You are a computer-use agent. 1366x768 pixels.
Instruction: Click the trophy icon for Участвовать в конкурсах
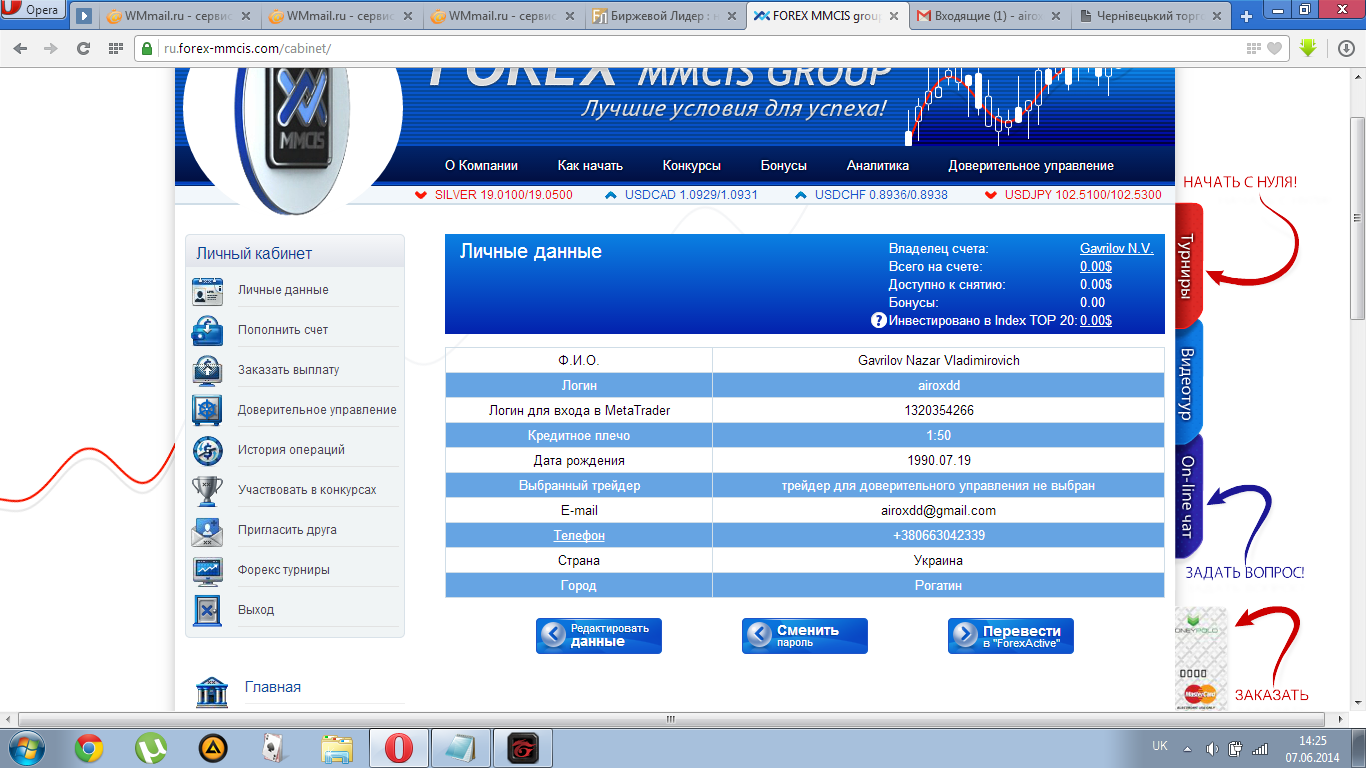207,490
